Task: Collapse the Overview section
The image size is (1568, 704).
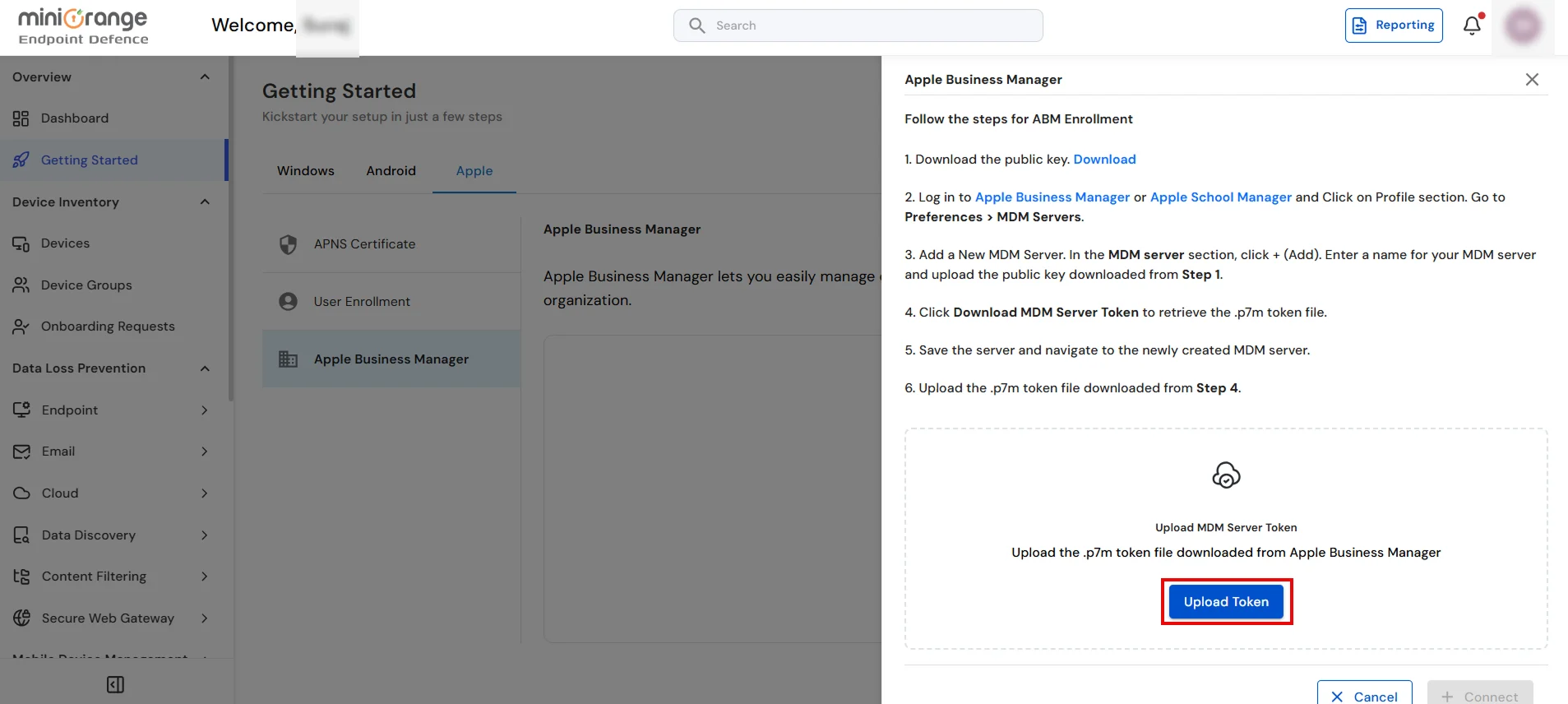Action: 205,77
